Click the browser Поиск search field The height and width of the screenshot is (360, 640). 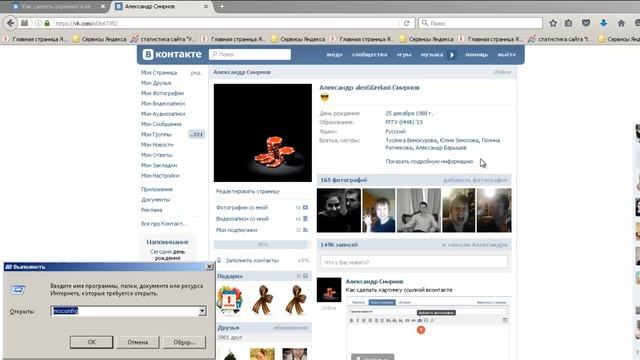pos(480,23)
